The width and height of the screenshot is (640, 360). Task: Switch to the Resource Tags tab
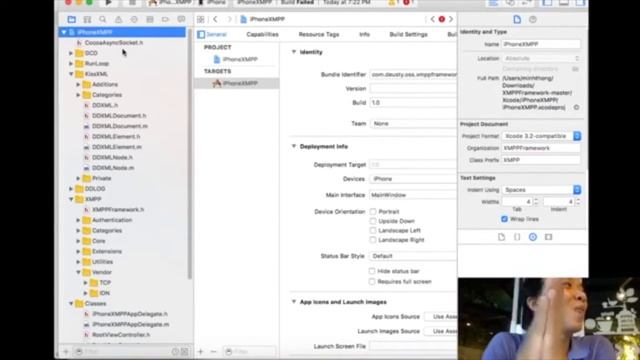click(x=319, y=34)
